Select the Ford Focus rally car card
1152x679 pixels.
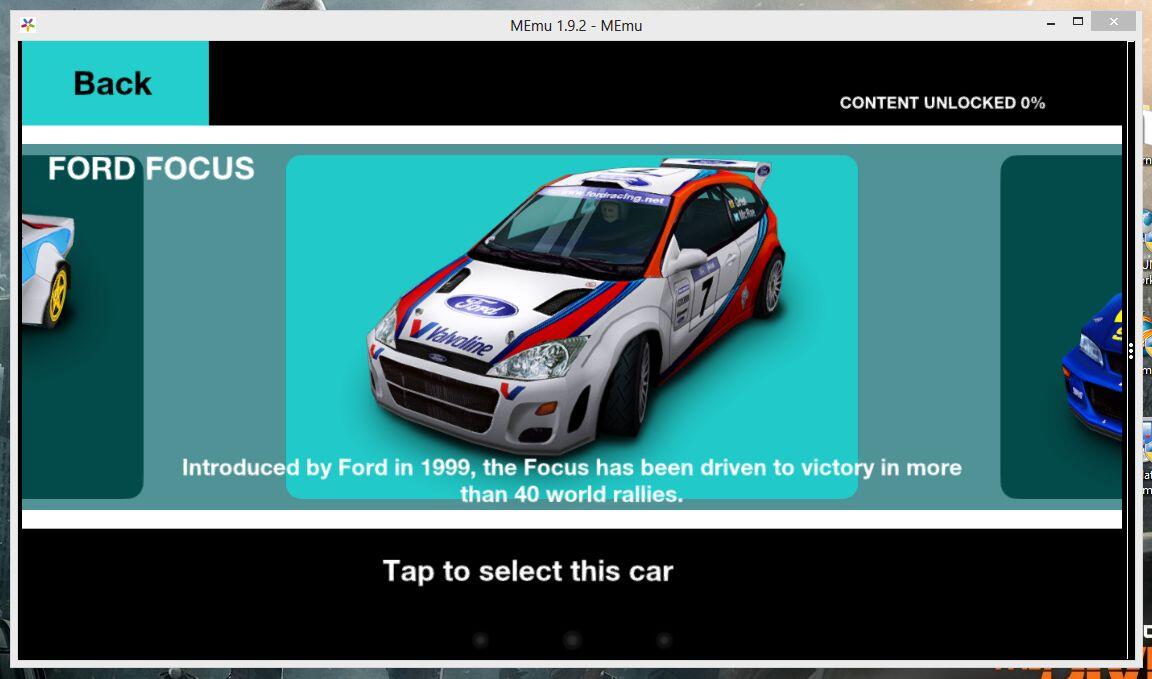[x=572, y=327]
